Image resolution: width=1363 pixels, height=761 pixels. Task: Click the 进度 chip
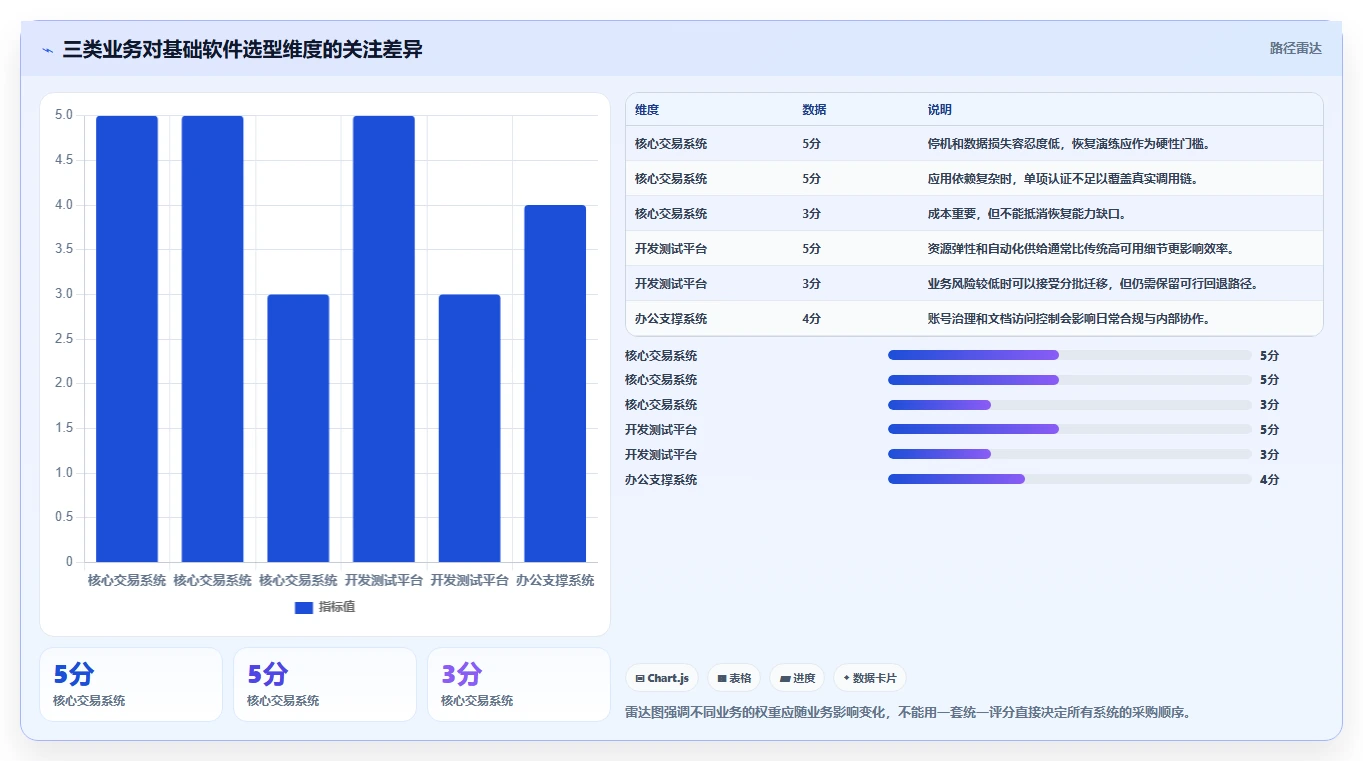pos(797,678)
